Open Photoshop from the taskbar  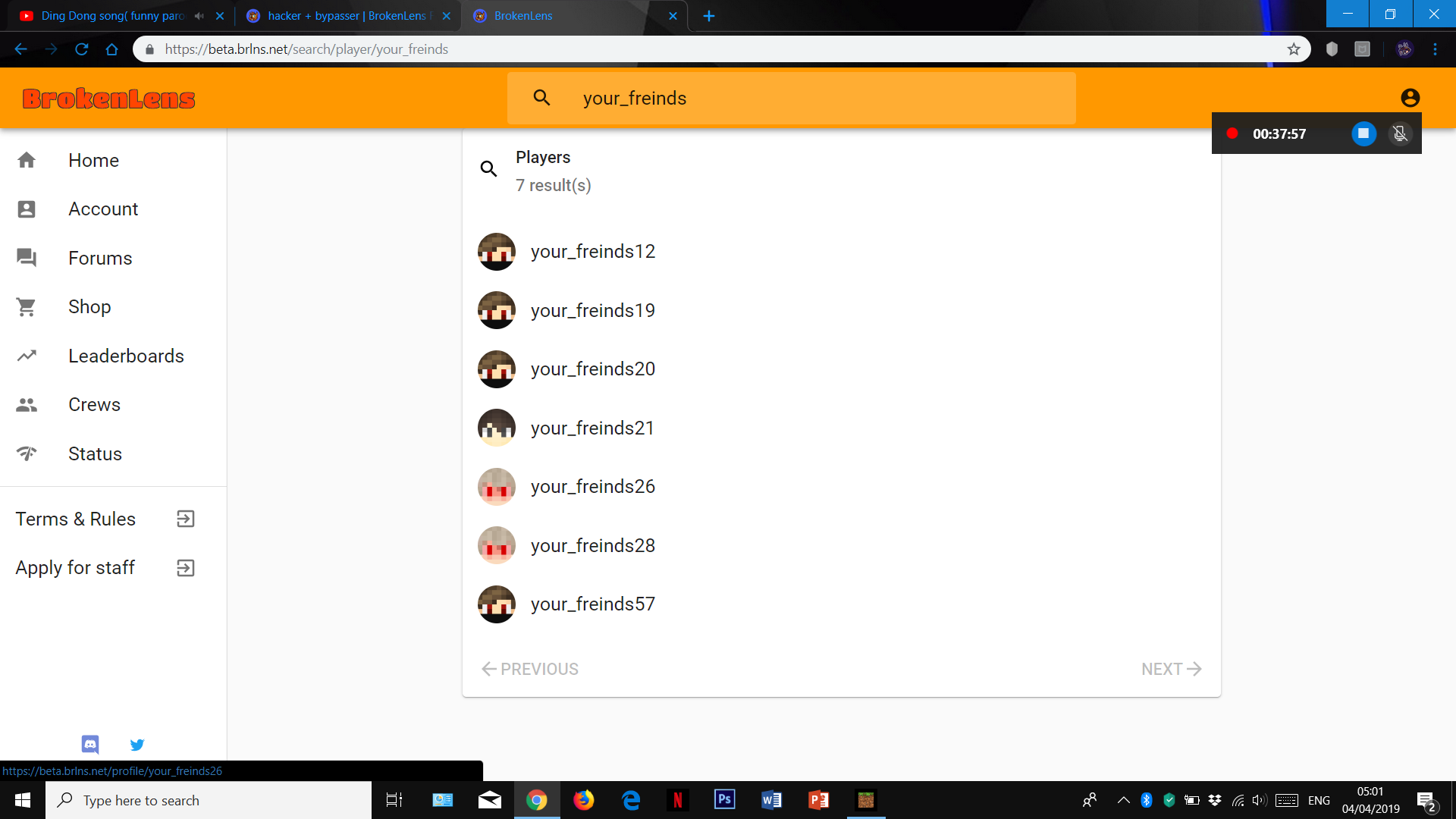pyautogui.click(x=725, y=800)
